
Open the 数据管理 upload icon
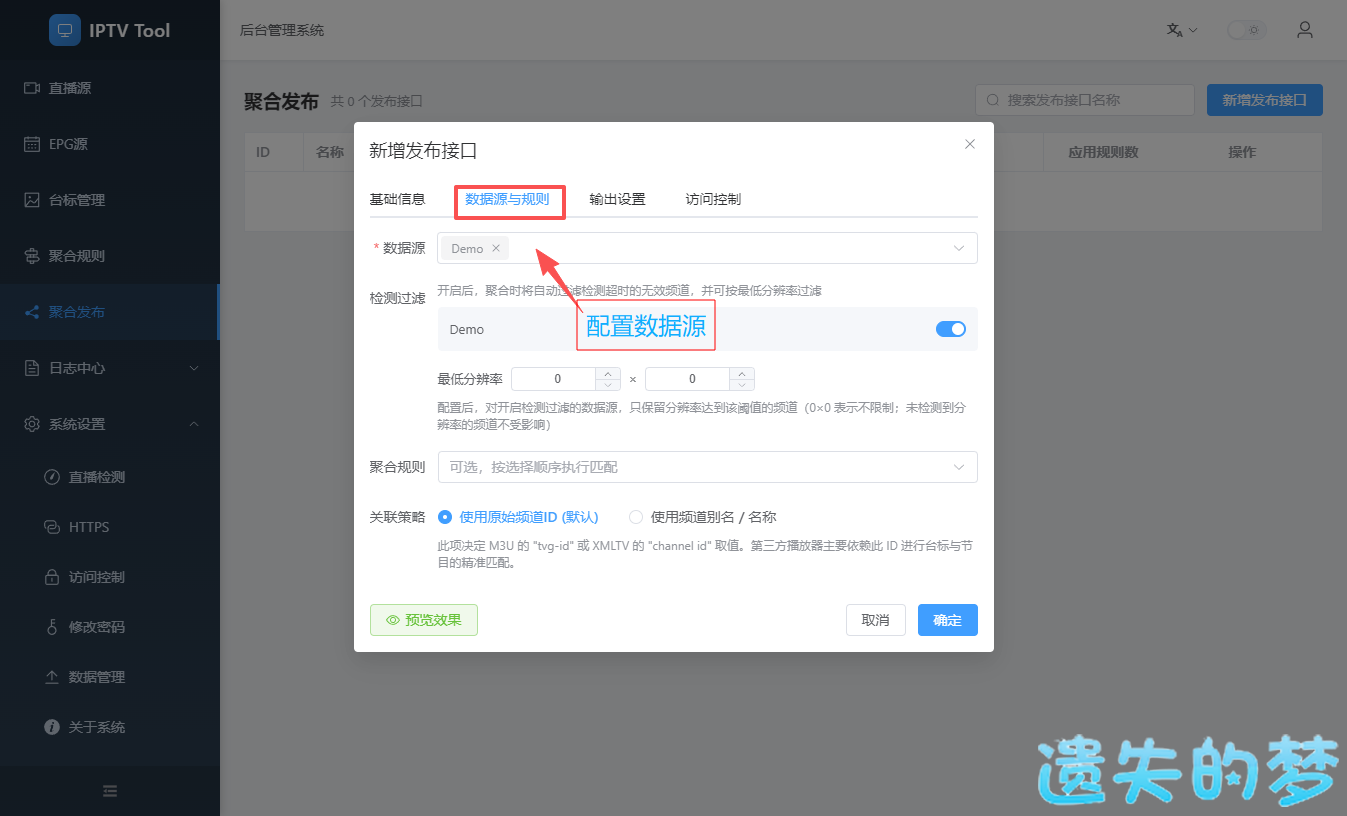point(52,677)
